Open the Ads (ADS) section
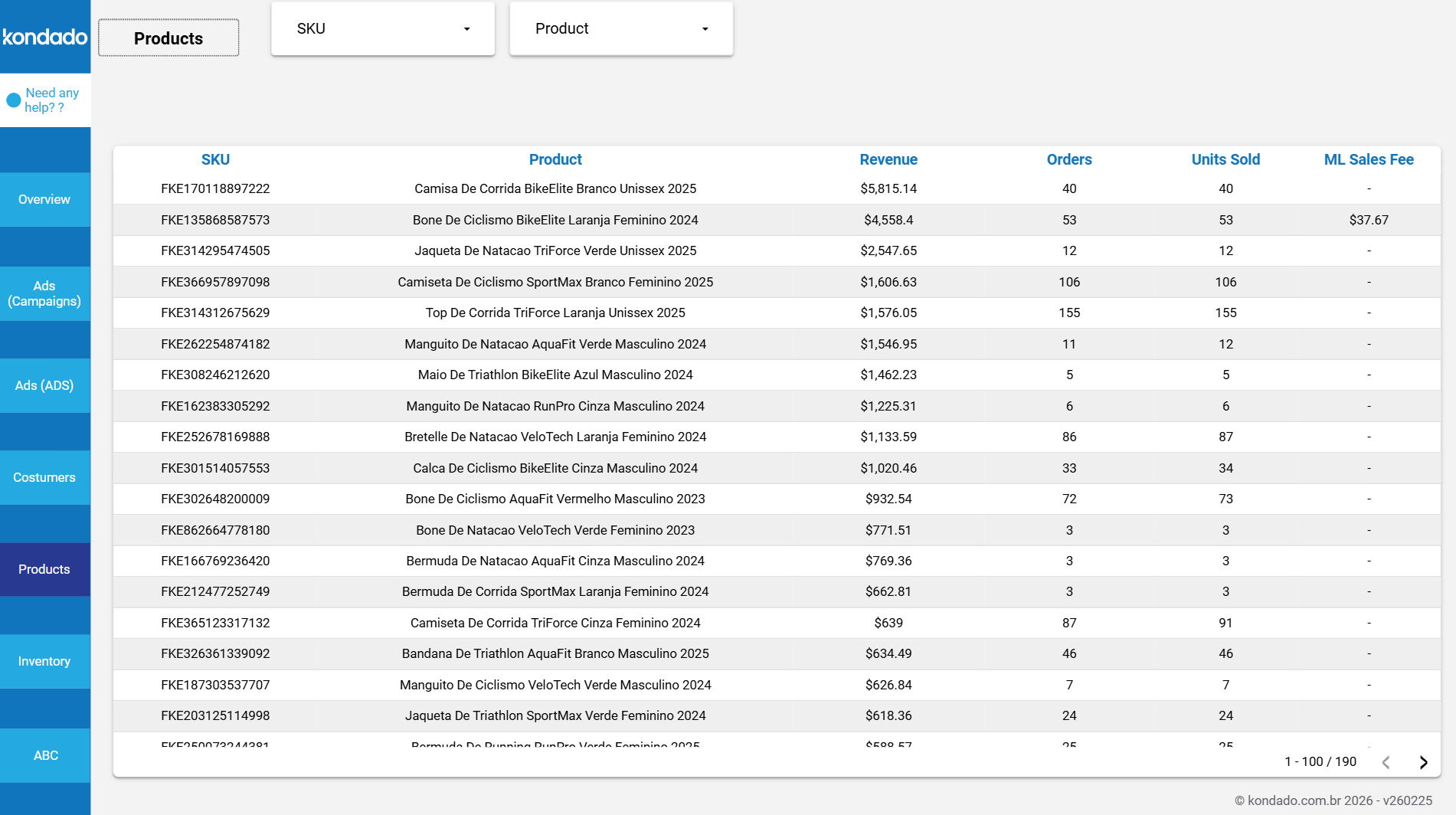 (44, 385)
